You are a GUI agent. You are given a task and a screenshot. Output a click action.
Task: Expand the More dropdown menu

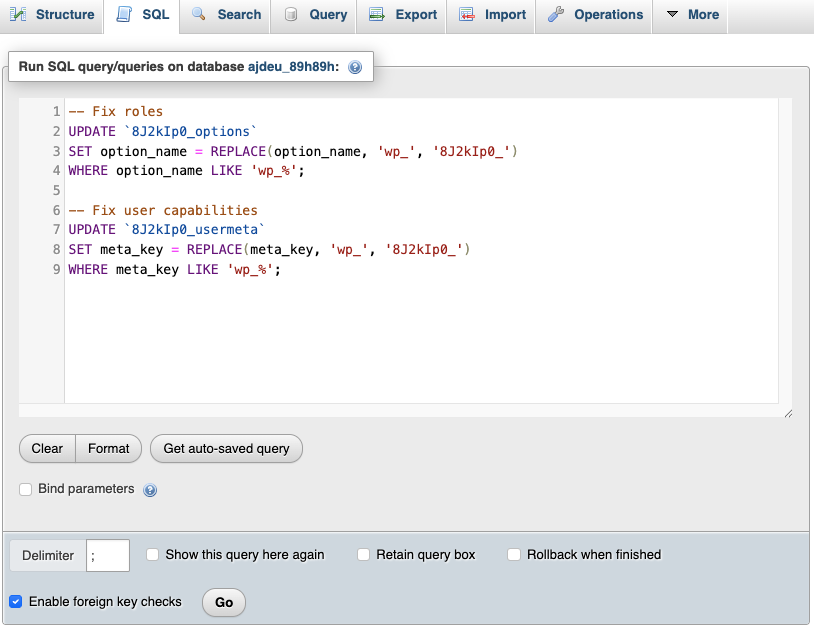[690, 15]
